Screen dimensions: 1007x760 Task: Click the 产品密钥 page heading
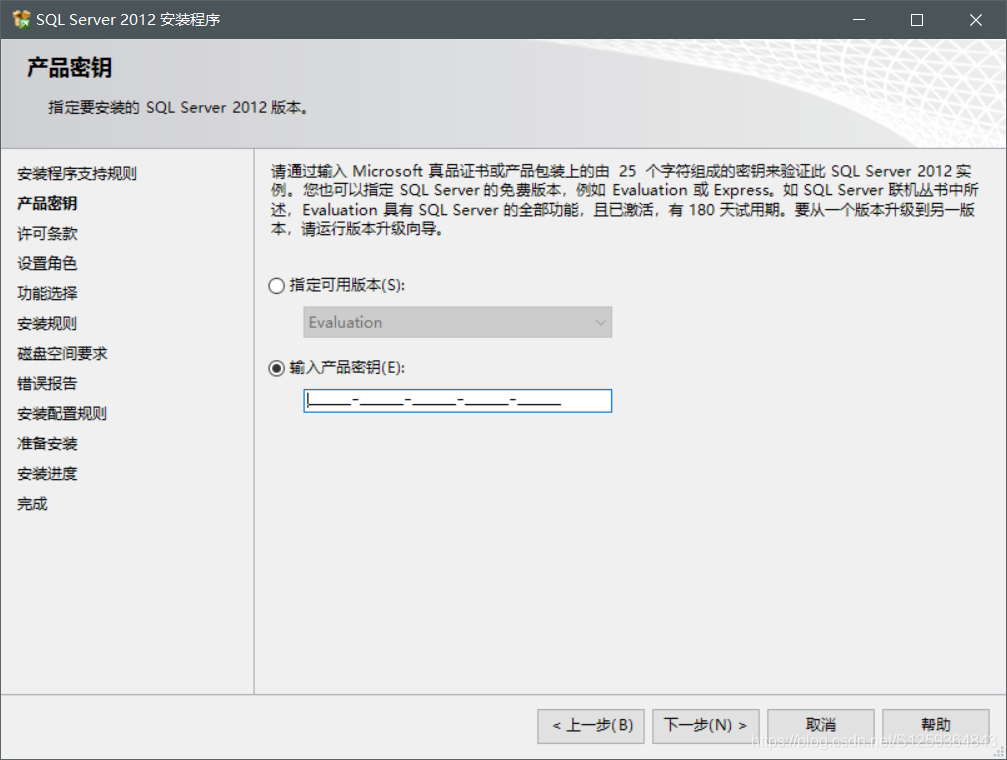(x=69, y=67)
